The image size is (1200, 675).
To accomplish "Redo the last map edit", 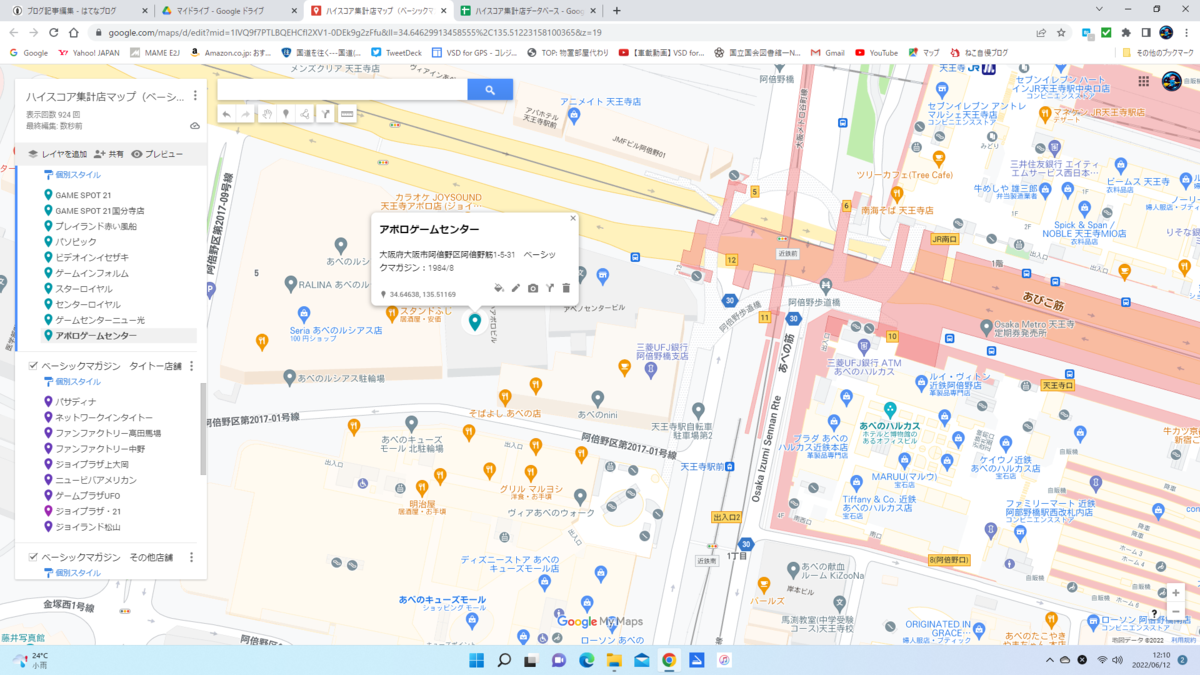I will (x=245, y=115).
